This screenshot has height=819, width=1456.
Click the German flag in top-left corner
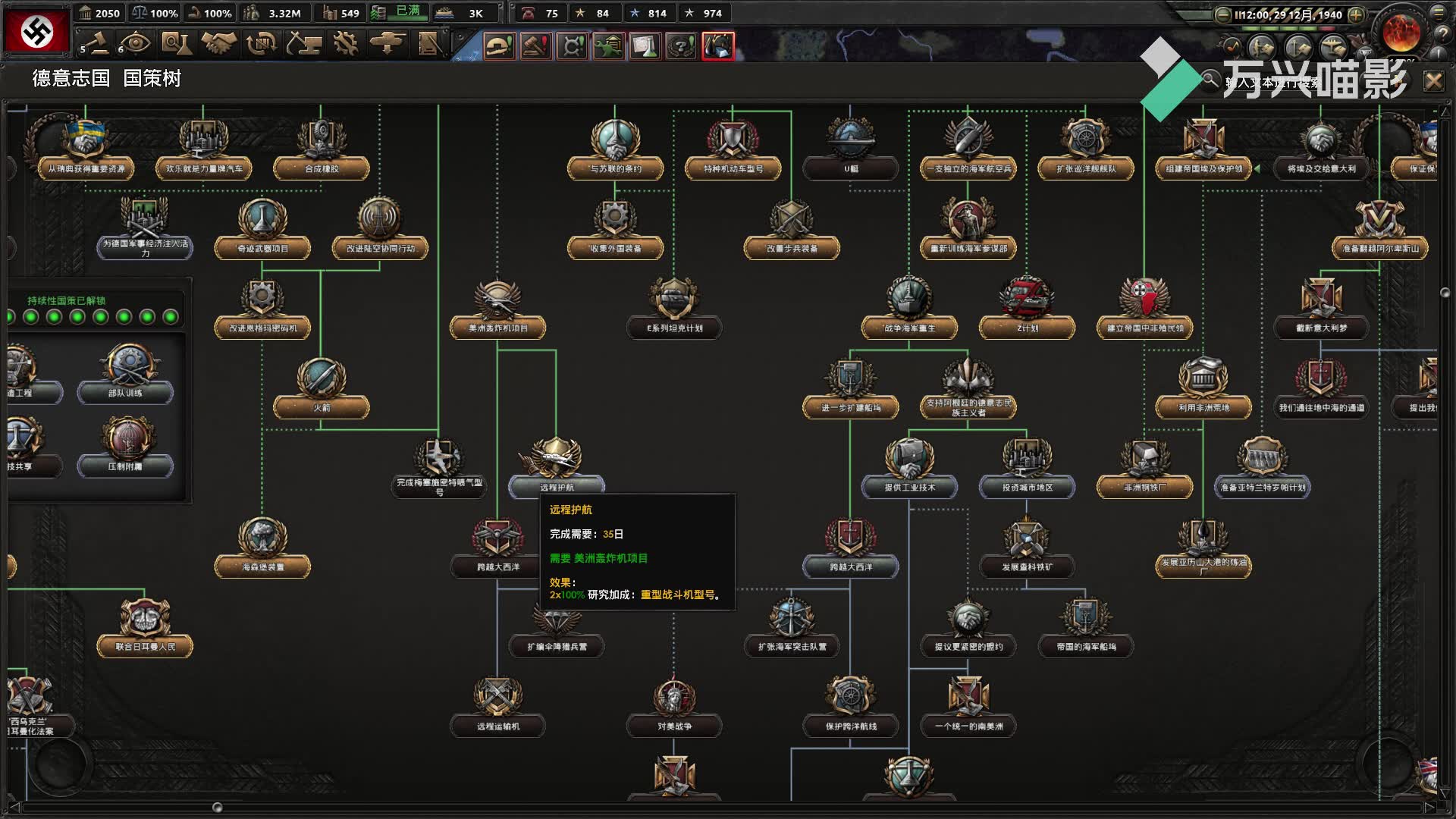[x=36, y=30]
